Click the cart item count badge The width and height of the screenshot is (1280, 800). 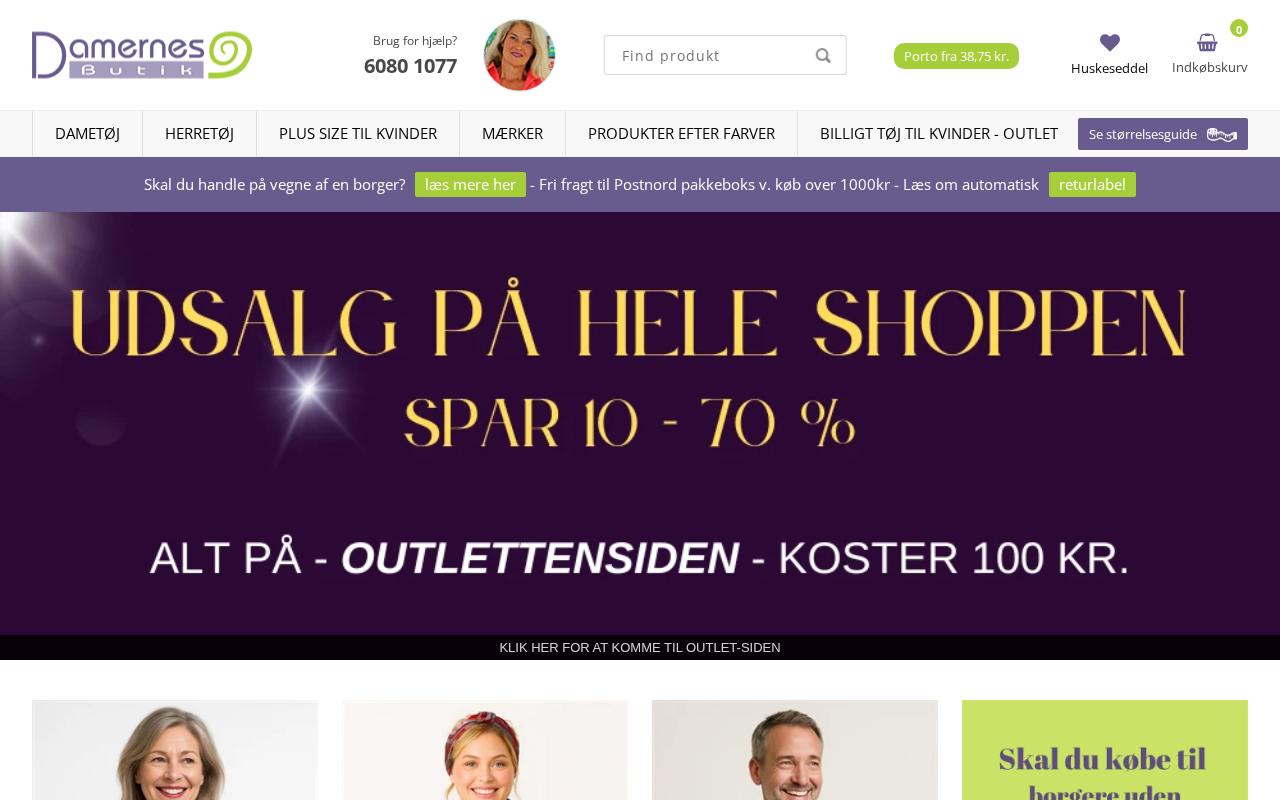click(x=1239, y=29)
